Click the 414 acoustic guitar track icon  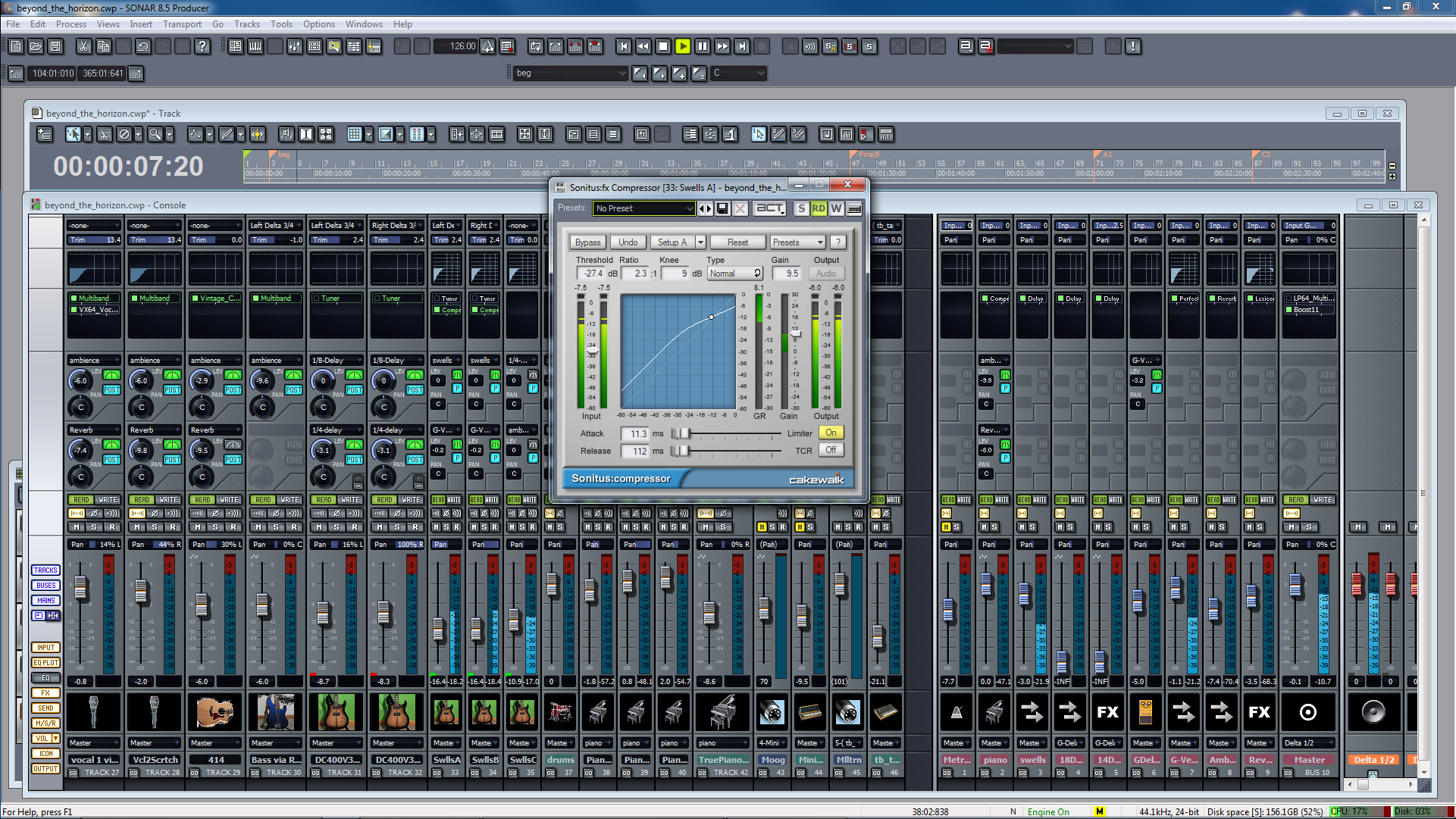click(215, 712)
